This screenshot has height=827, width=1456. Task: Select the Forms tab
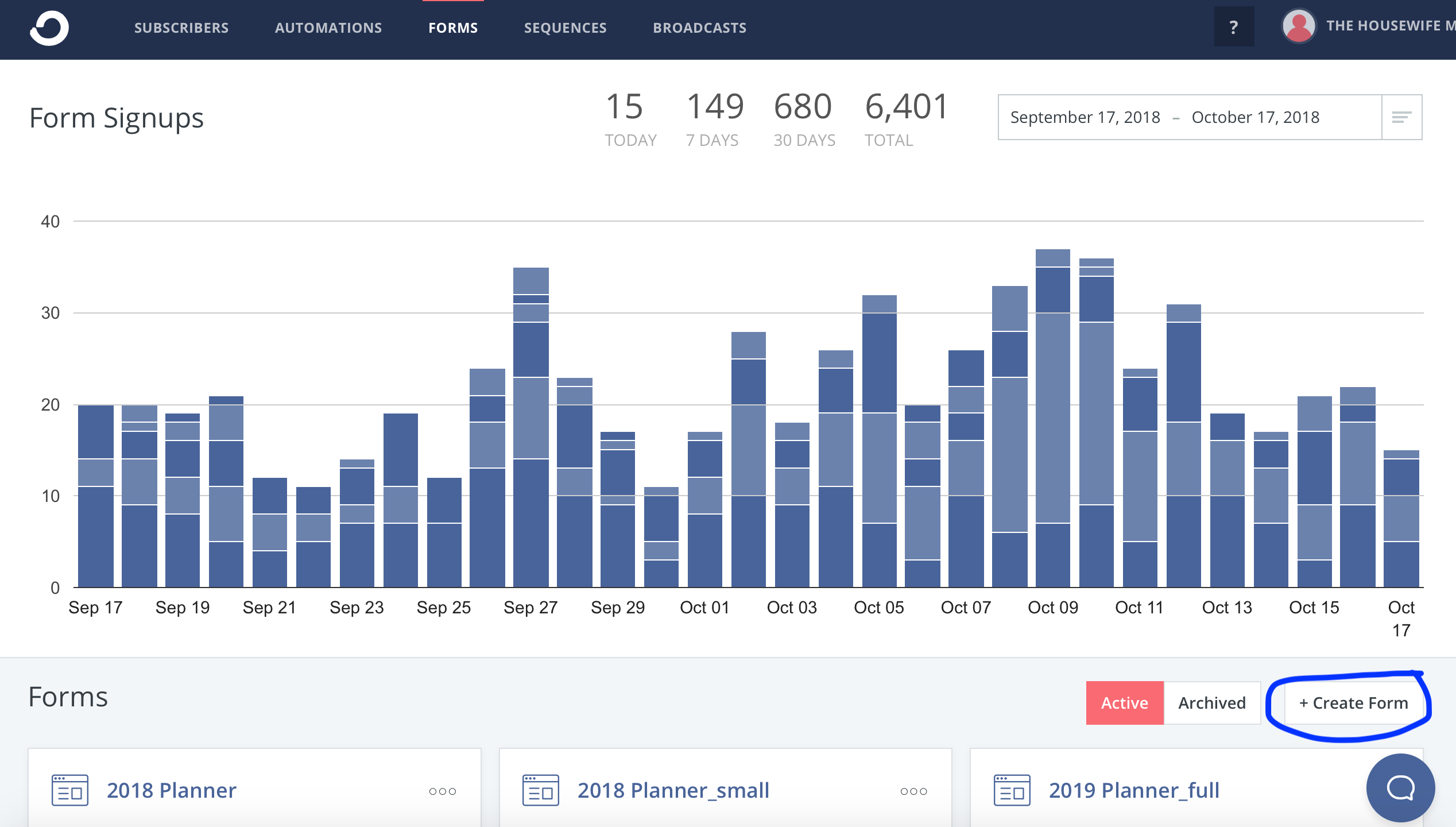453,28
